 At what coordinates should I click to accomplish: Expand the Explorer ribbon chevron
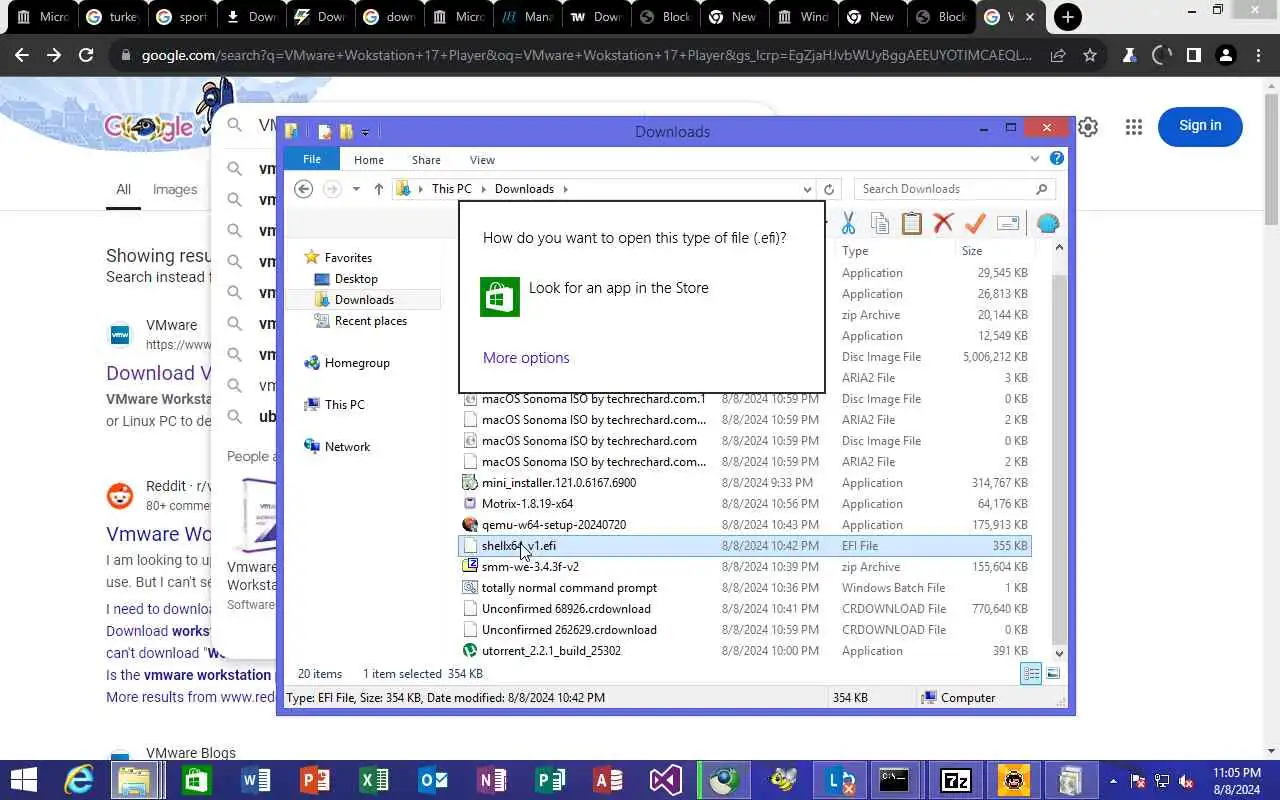[1035, 158]
